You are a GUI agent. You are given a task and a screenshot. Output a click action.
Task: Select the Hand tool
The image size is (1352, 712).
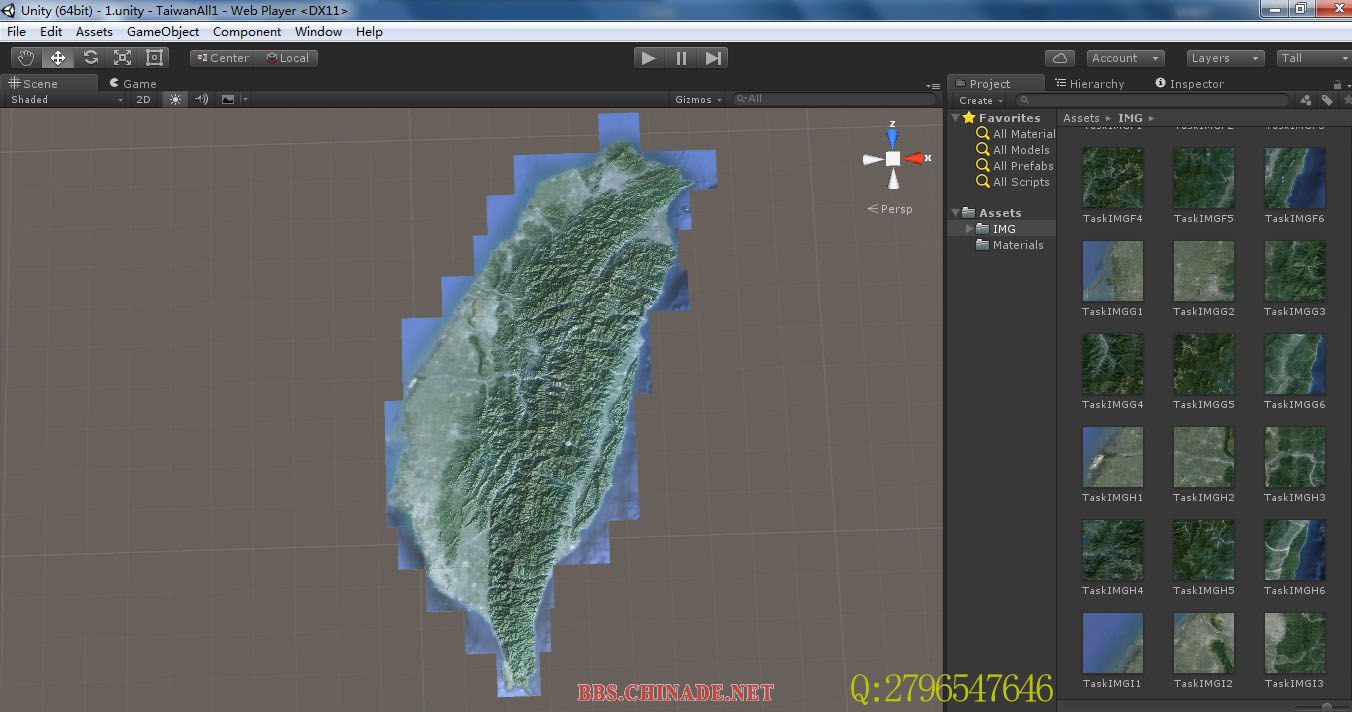click(x=26, y=58)
